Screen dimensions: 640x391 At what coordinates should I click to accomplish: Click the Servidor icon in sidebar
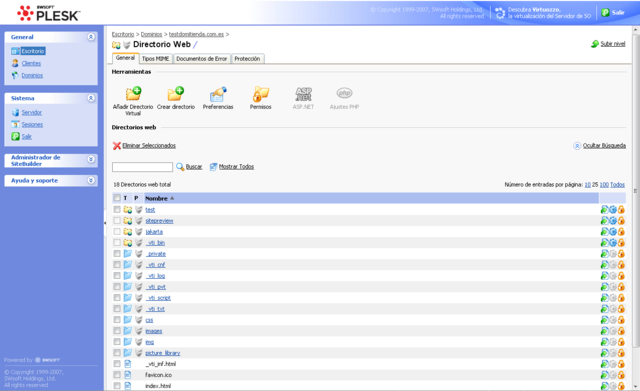point(15,112)
